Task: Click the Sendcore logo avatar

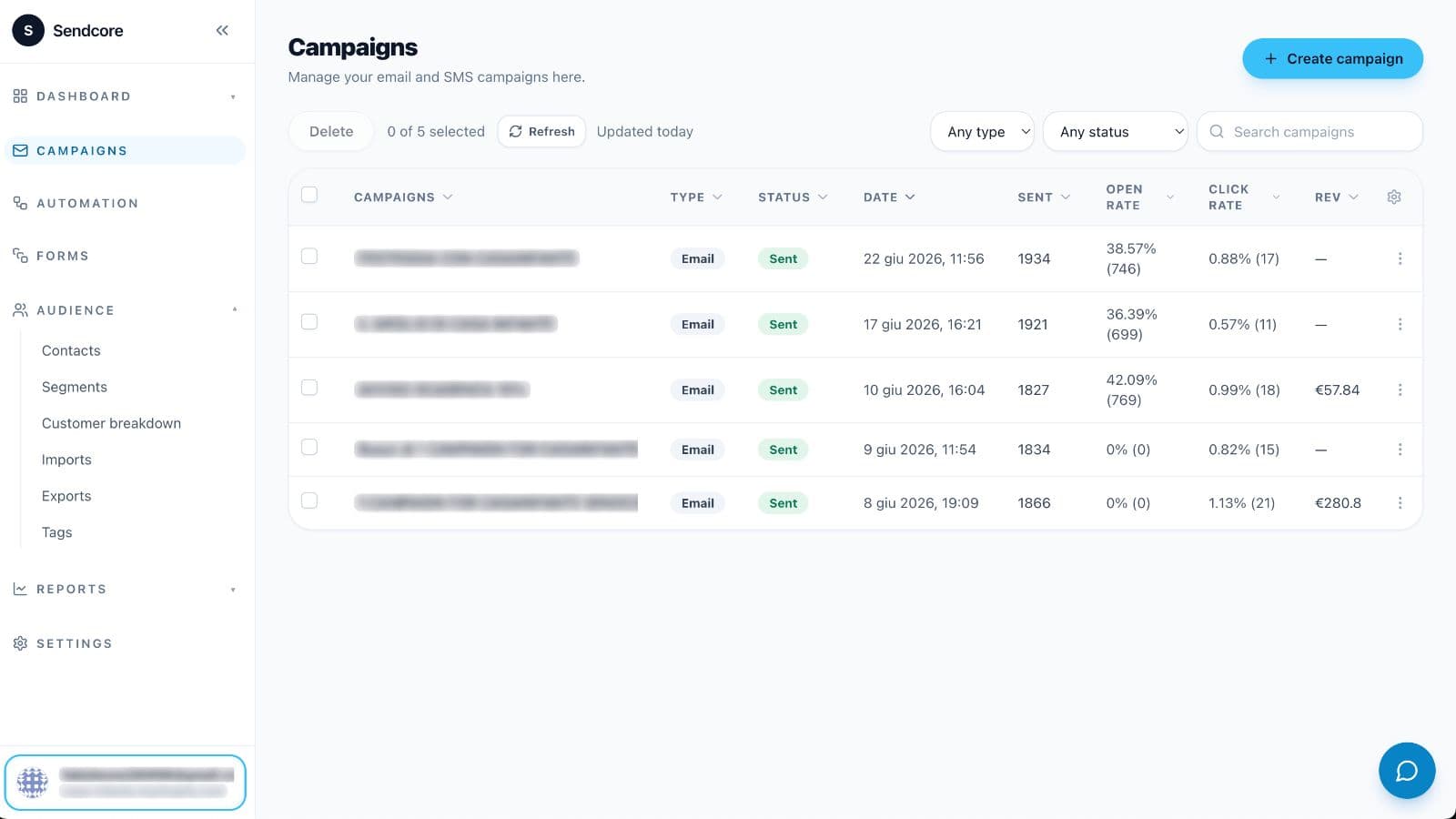Action: point(28,30)
